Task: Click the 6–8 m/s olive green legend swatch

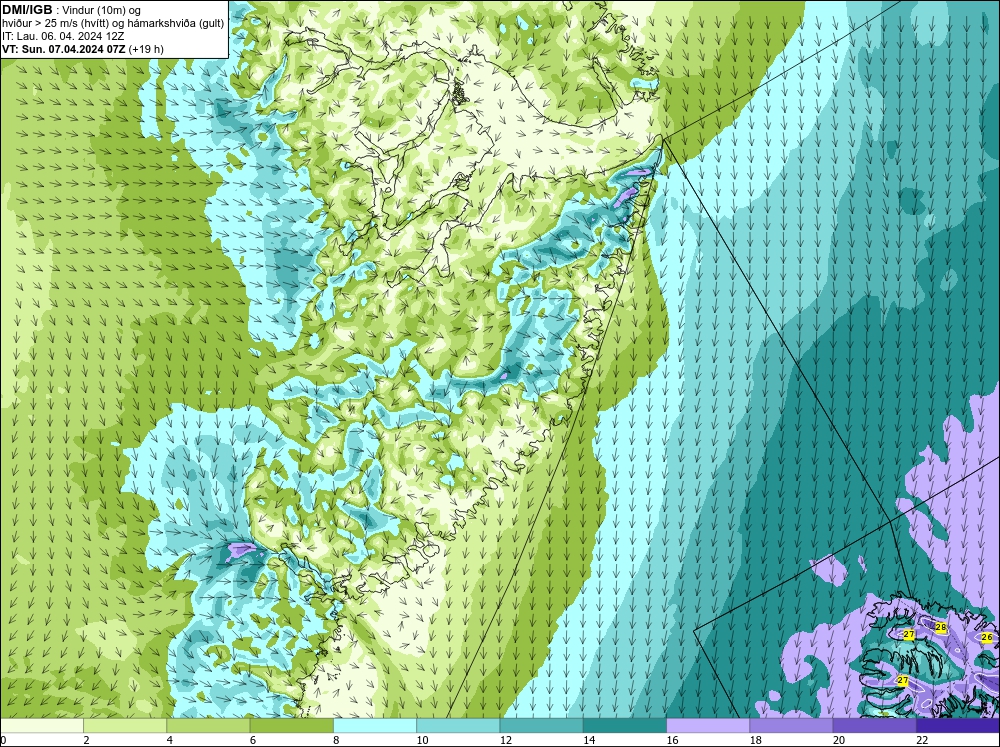Action: coord(291,725)
